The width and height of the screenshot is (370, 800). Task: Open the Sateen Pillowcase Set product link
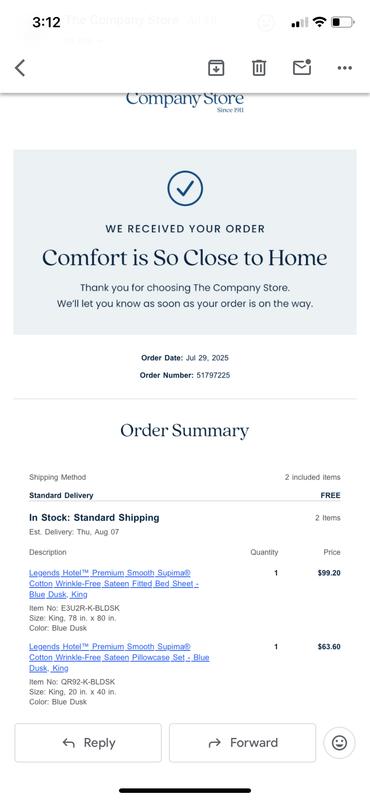coord(119,657)
